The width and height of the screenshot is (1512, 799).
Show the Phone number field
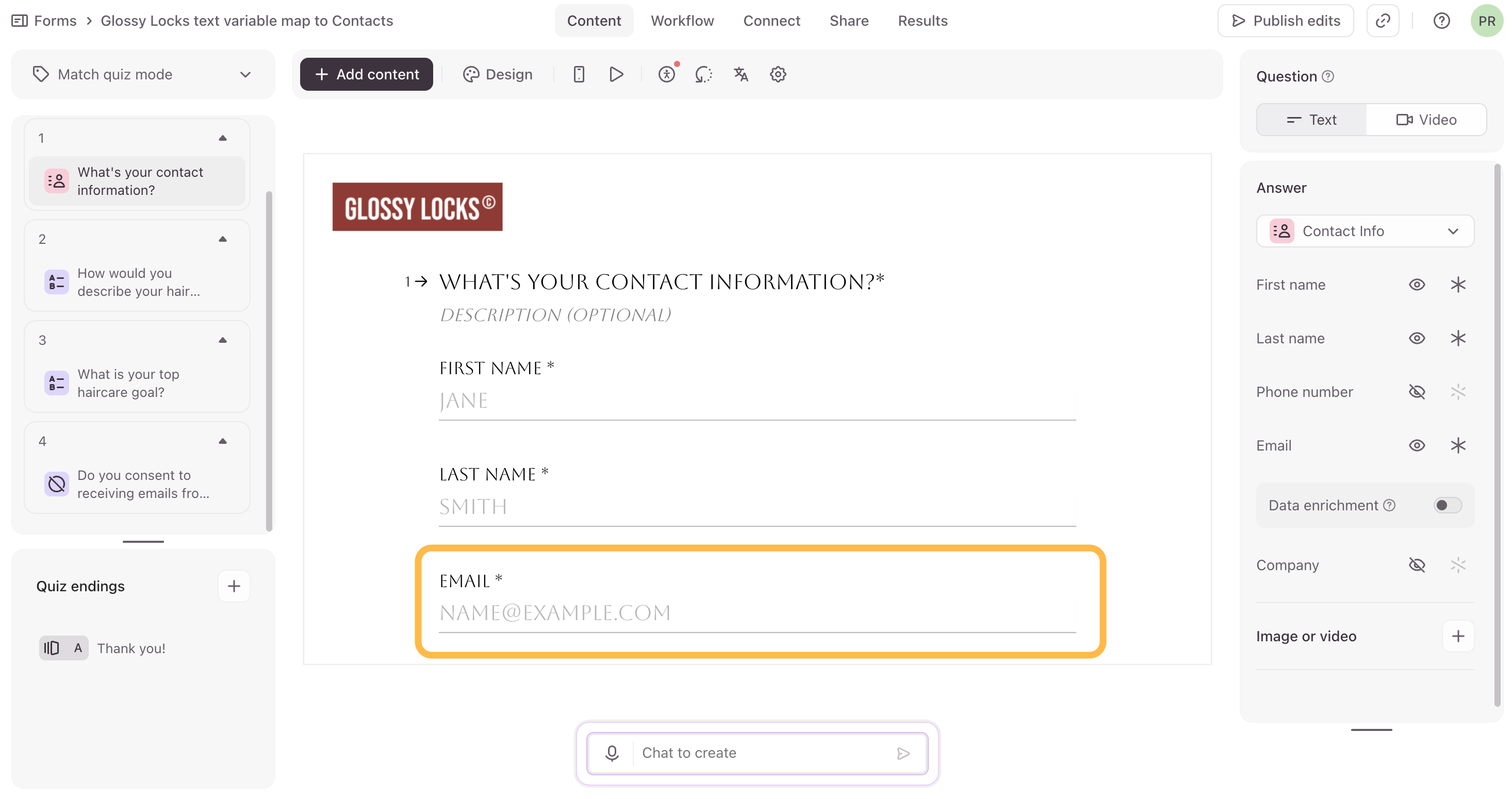[1416, 392]
